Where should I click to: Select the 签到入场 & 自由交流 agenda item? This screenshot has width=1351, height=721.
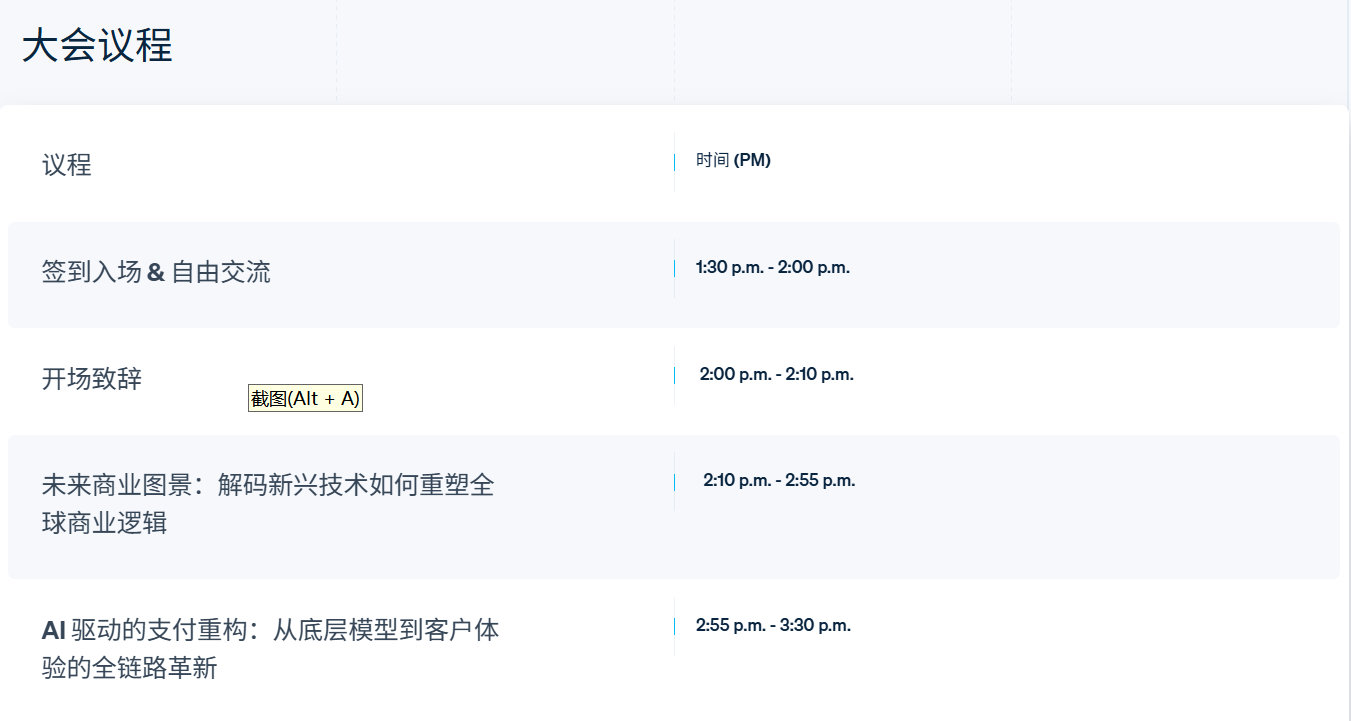click(156, 272)
